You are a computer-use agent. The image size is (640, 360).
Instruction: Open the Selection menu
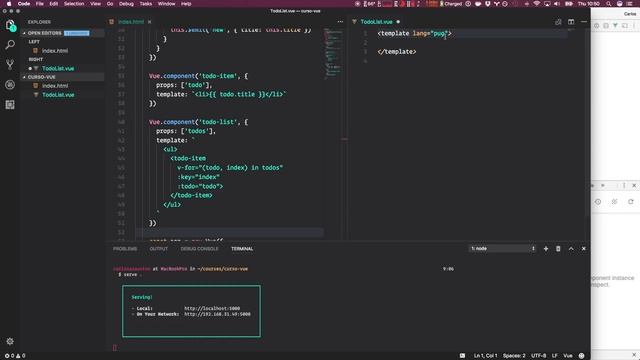[x=74, y=4]
